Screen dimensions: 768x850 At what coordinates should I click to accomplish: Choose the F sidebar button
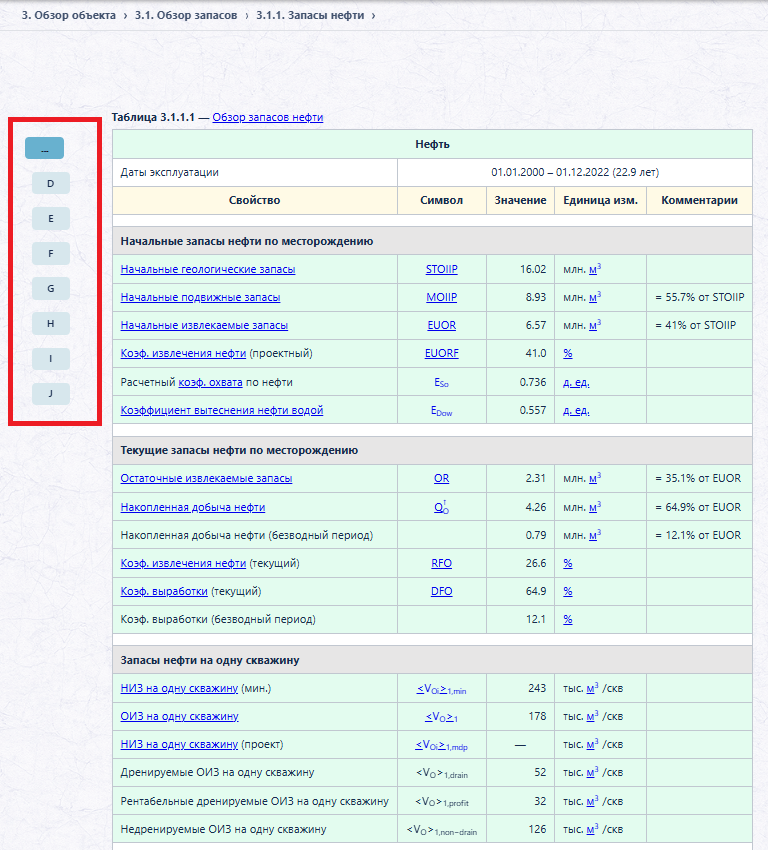coord(50,253)
